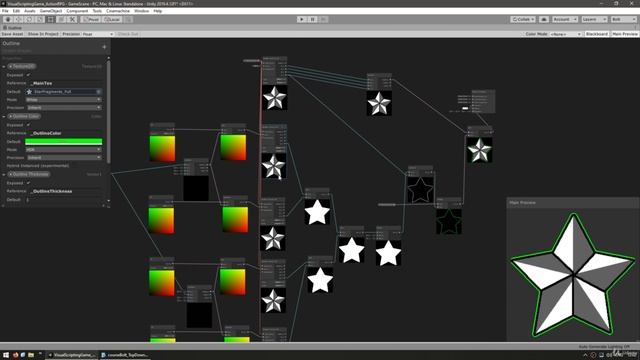Image resolution: width=640 pixels, height=360 pixels.
Task: Select the custom editor tools icon
Action: [72, 19]
